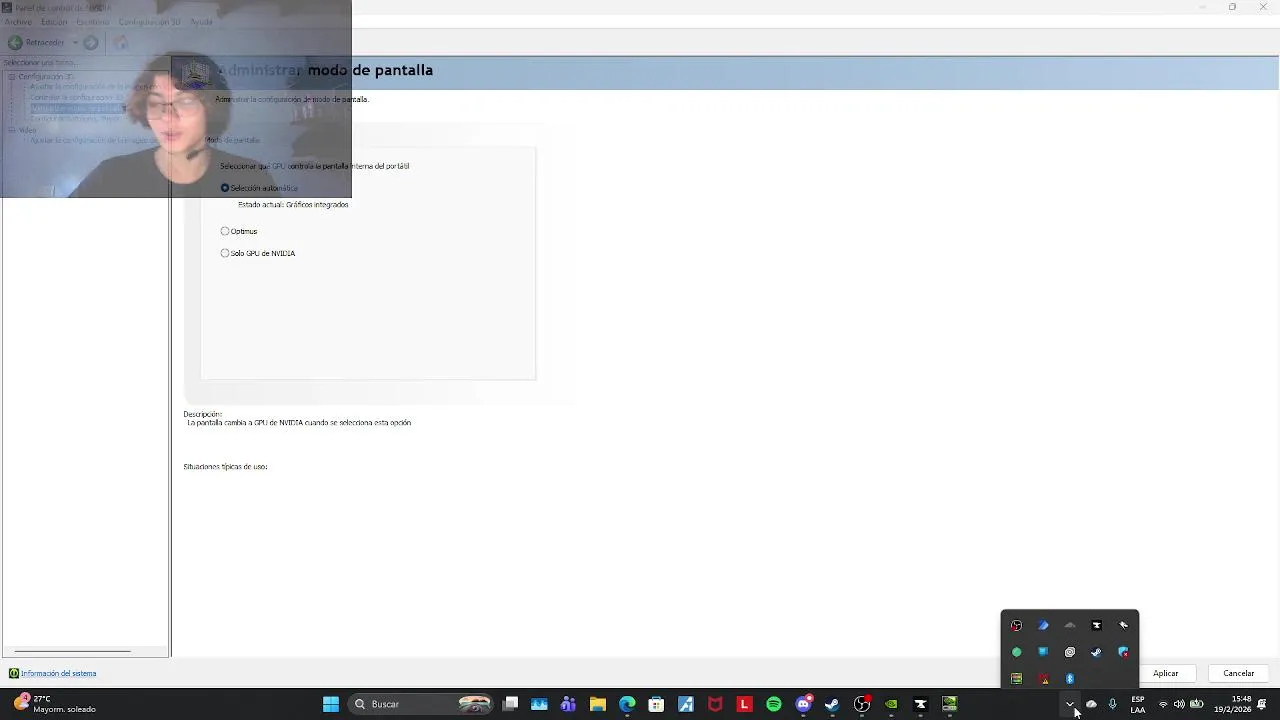Click the Bluetooth icon in tray overflow
1280x720 pixels.
click(1070, 678)
